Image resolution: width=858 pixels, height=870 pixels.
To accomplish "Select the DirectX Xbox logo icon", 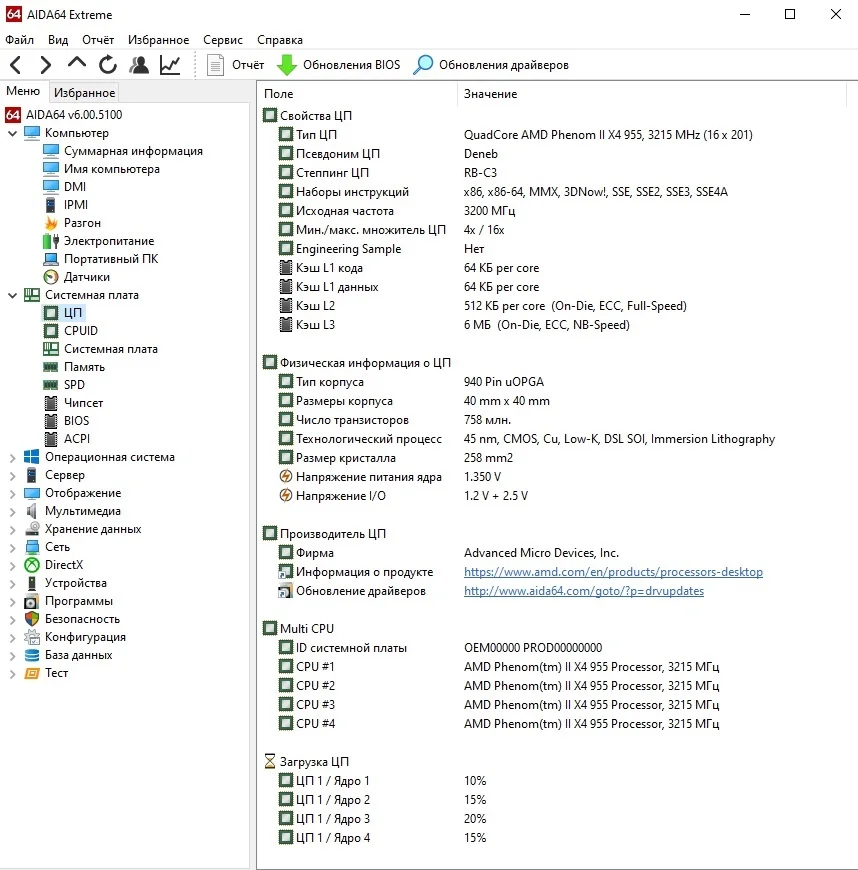I will pos(32,565).
